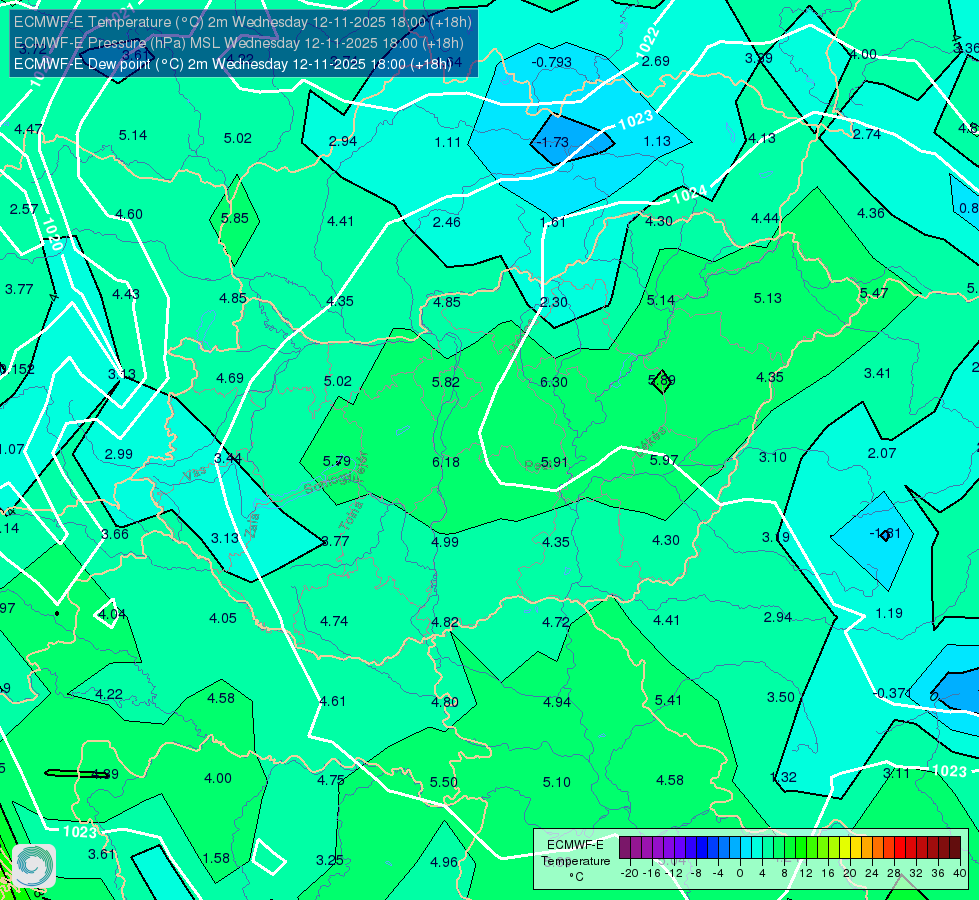
Task: Click the 5.50 temperature value
Action: tap(443, 783)
